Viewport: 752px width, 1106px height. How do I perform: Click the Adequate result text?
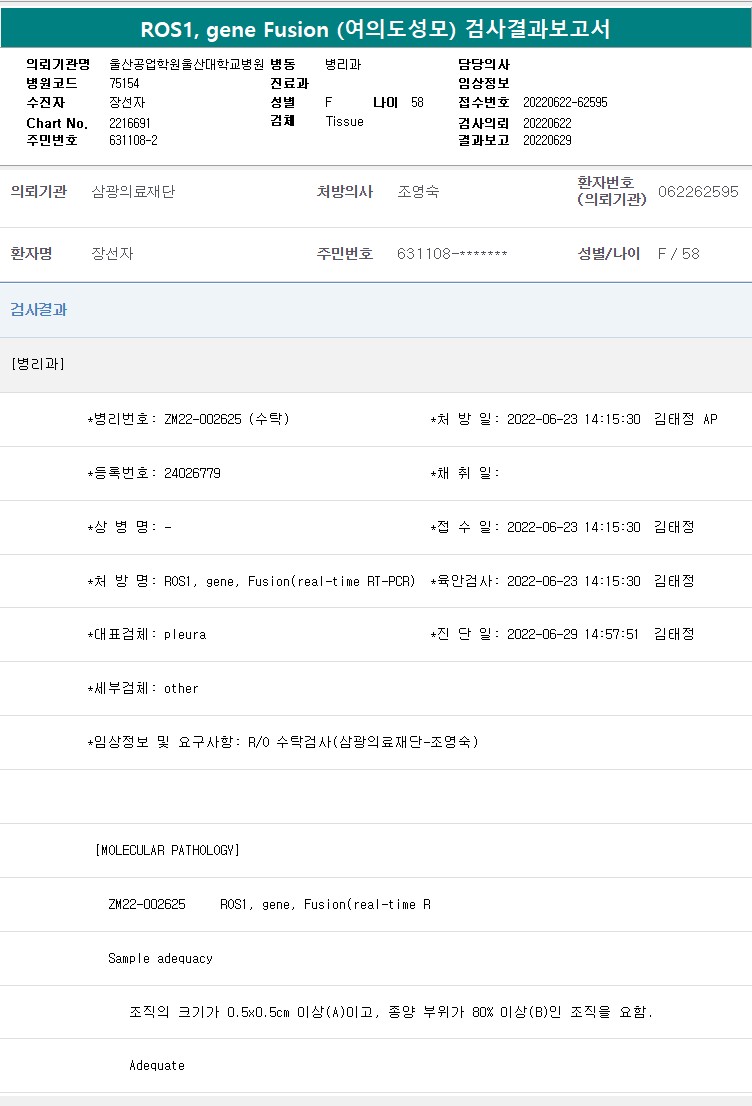(157, 1065)
